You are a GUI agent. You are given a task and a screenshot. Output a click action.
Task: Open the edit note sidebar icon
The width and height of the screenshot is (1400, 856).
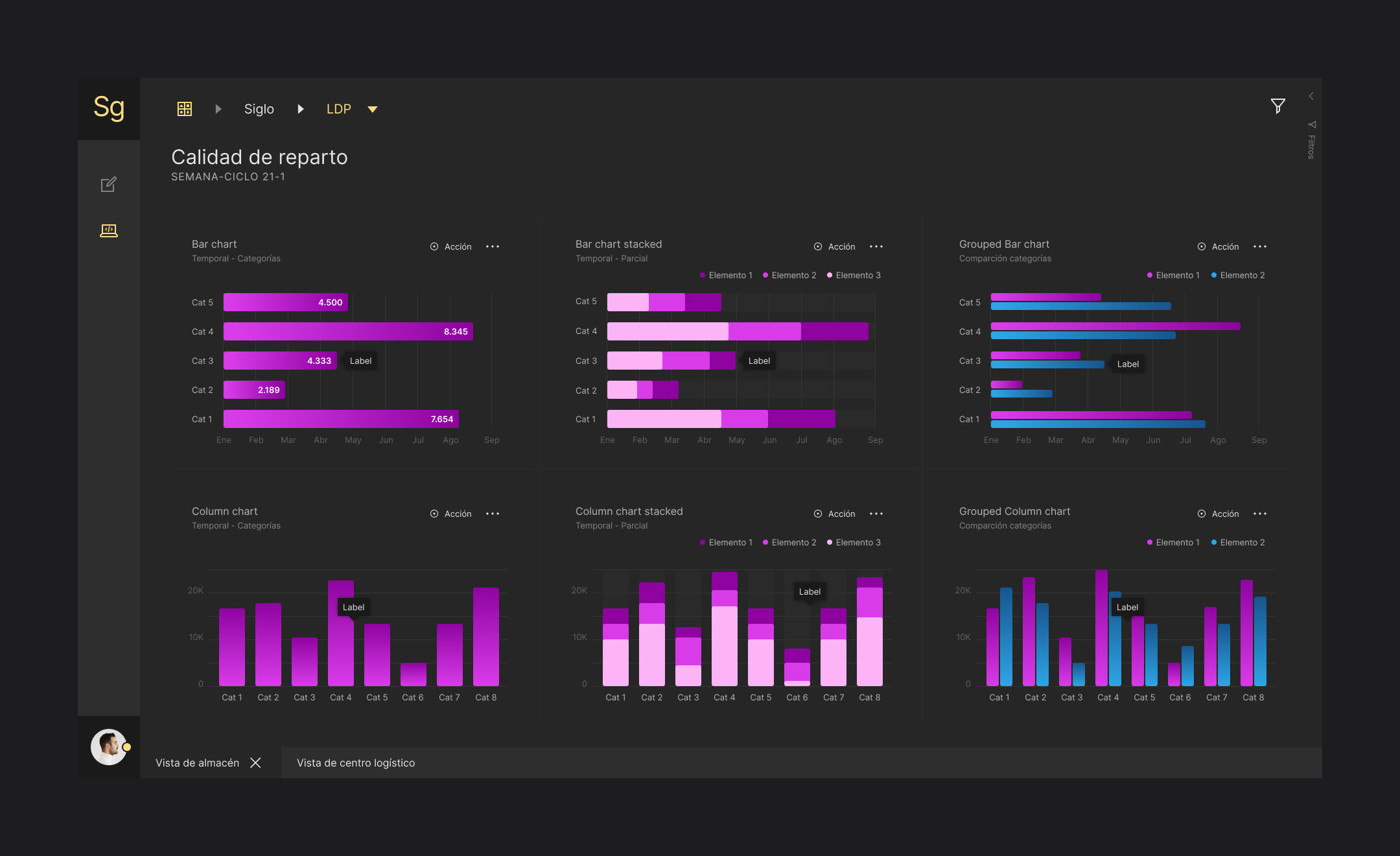click(109, 184)
